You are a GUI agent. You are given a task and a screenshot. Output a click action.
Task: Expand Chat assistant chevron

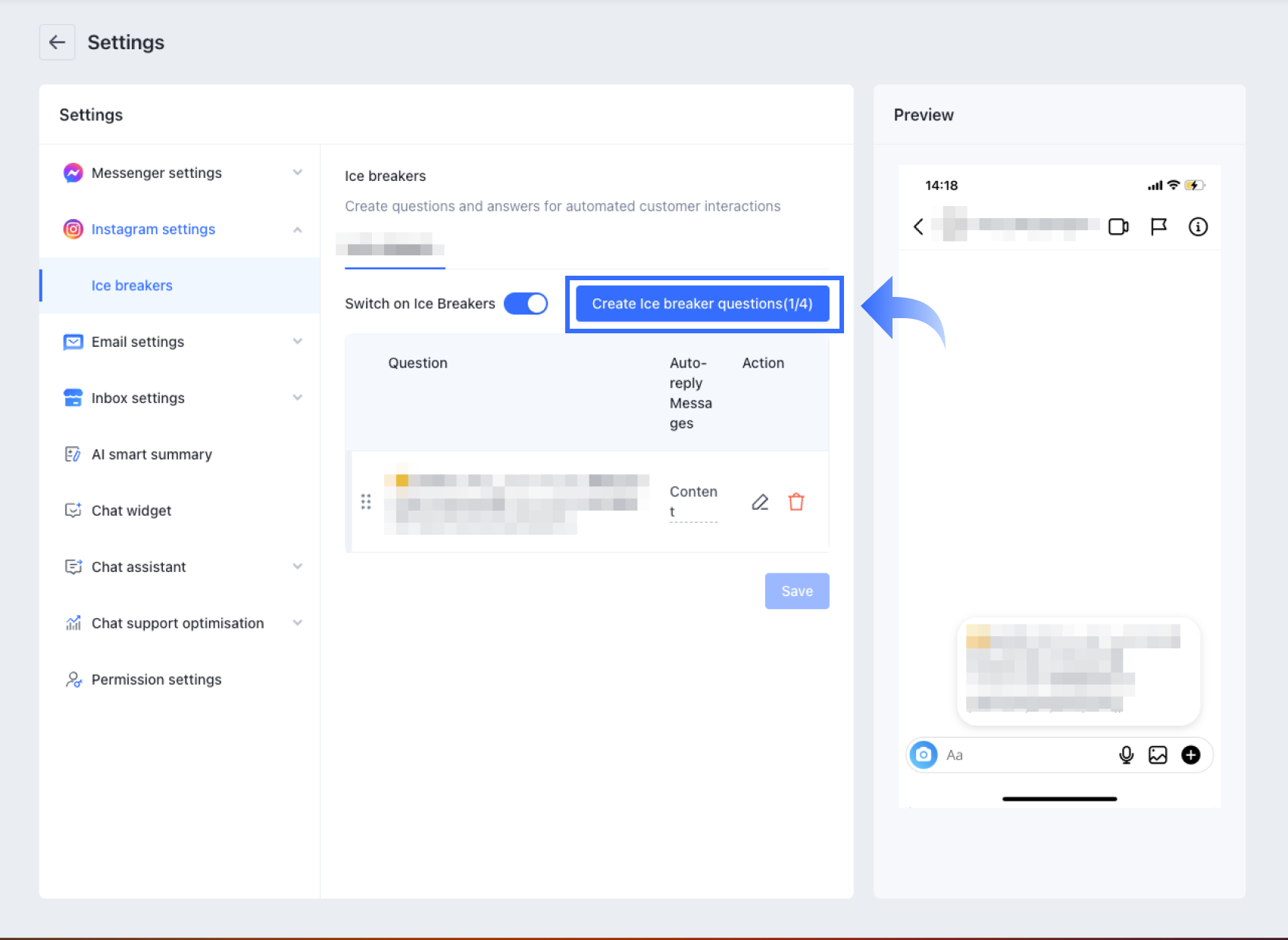[298, 567]
